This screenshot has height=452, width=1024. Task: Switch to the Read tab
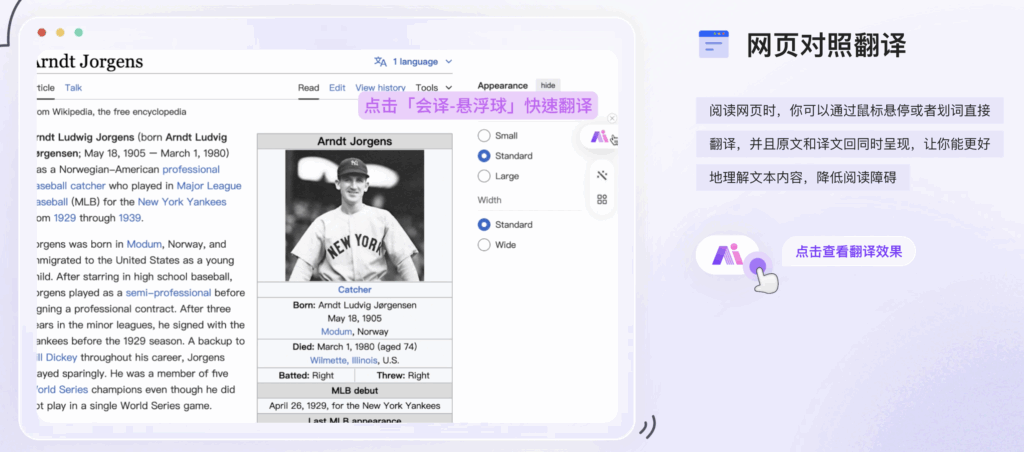[x=308, y=88]
